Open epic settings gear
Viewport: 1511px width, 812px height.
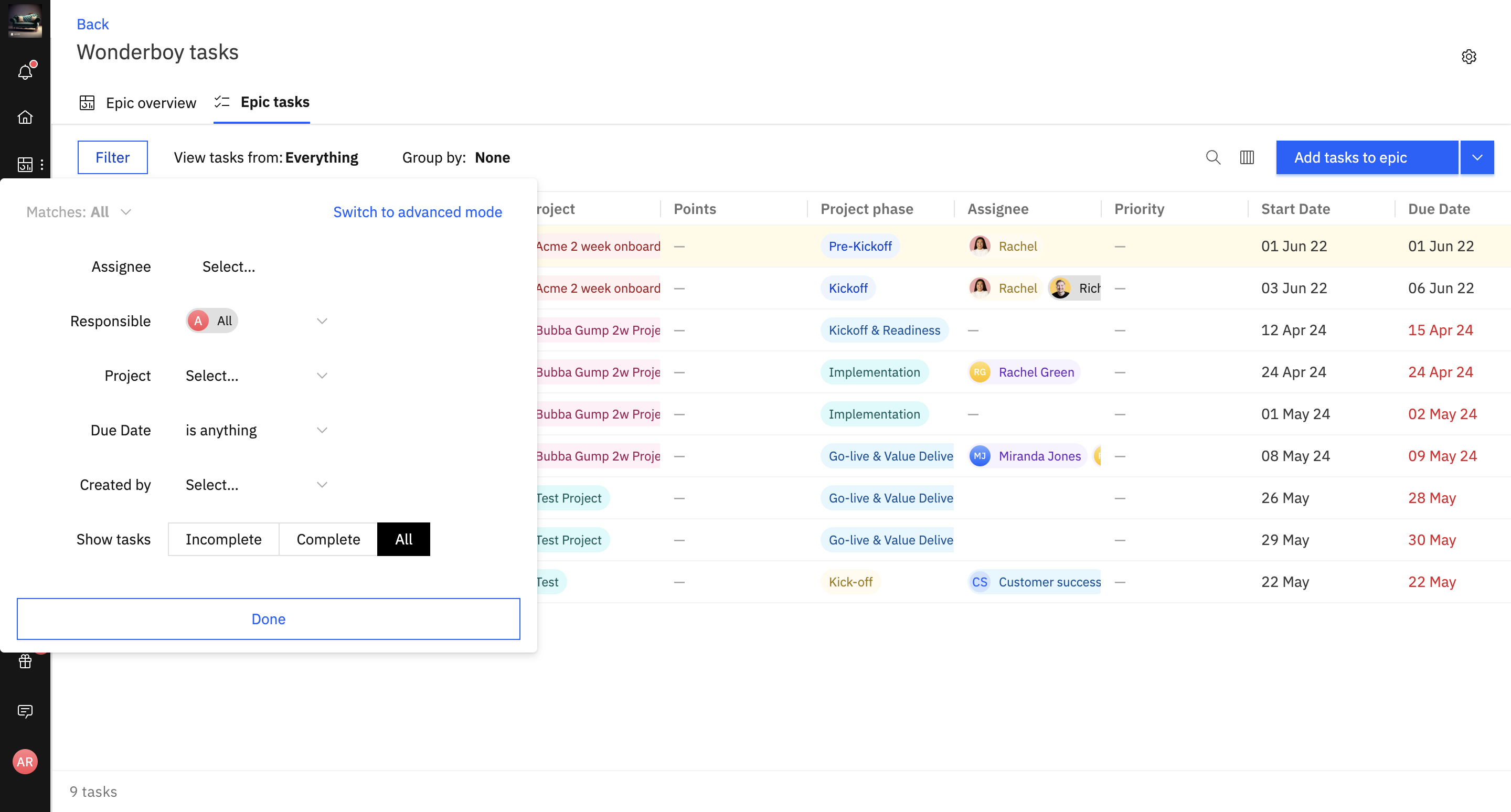pos(1468,57)
